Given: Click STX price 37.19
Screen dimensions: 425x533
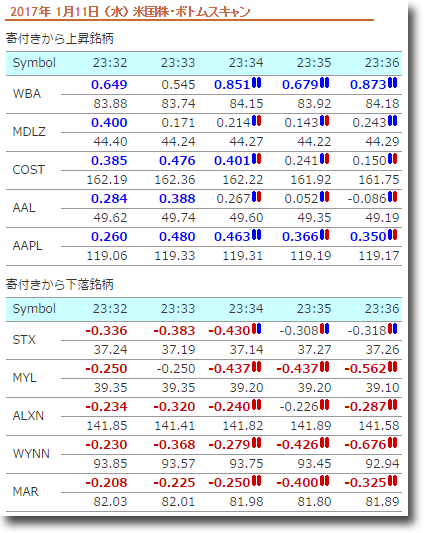Looking at the screenshot, I should pos(178,350).
